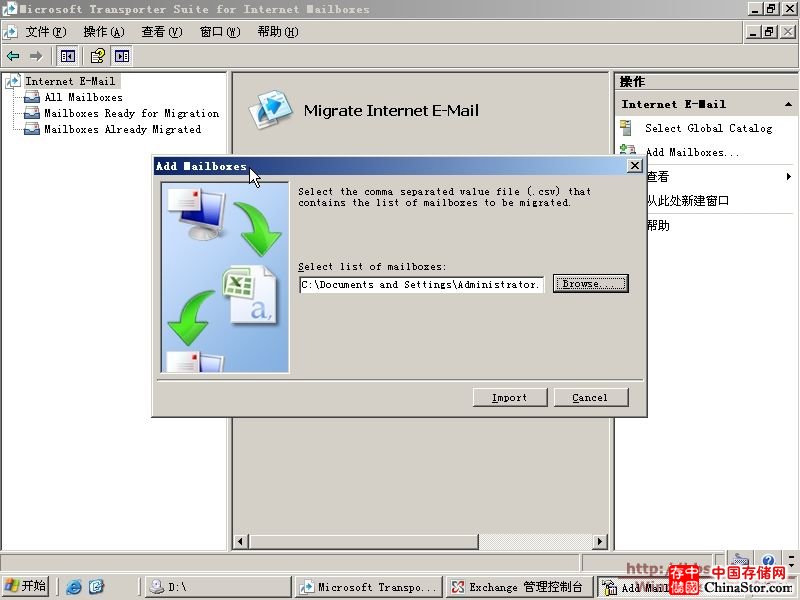Image resolution: width=800 pixels, height=600 pixels.
Task: Click the Internet E-Mail tree icon
Action: coord(14,82)
